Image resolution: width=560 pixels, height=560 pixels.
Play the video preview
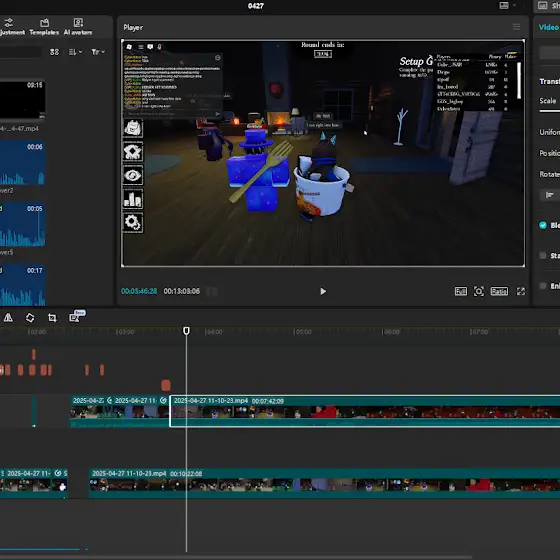click(323, 291)
